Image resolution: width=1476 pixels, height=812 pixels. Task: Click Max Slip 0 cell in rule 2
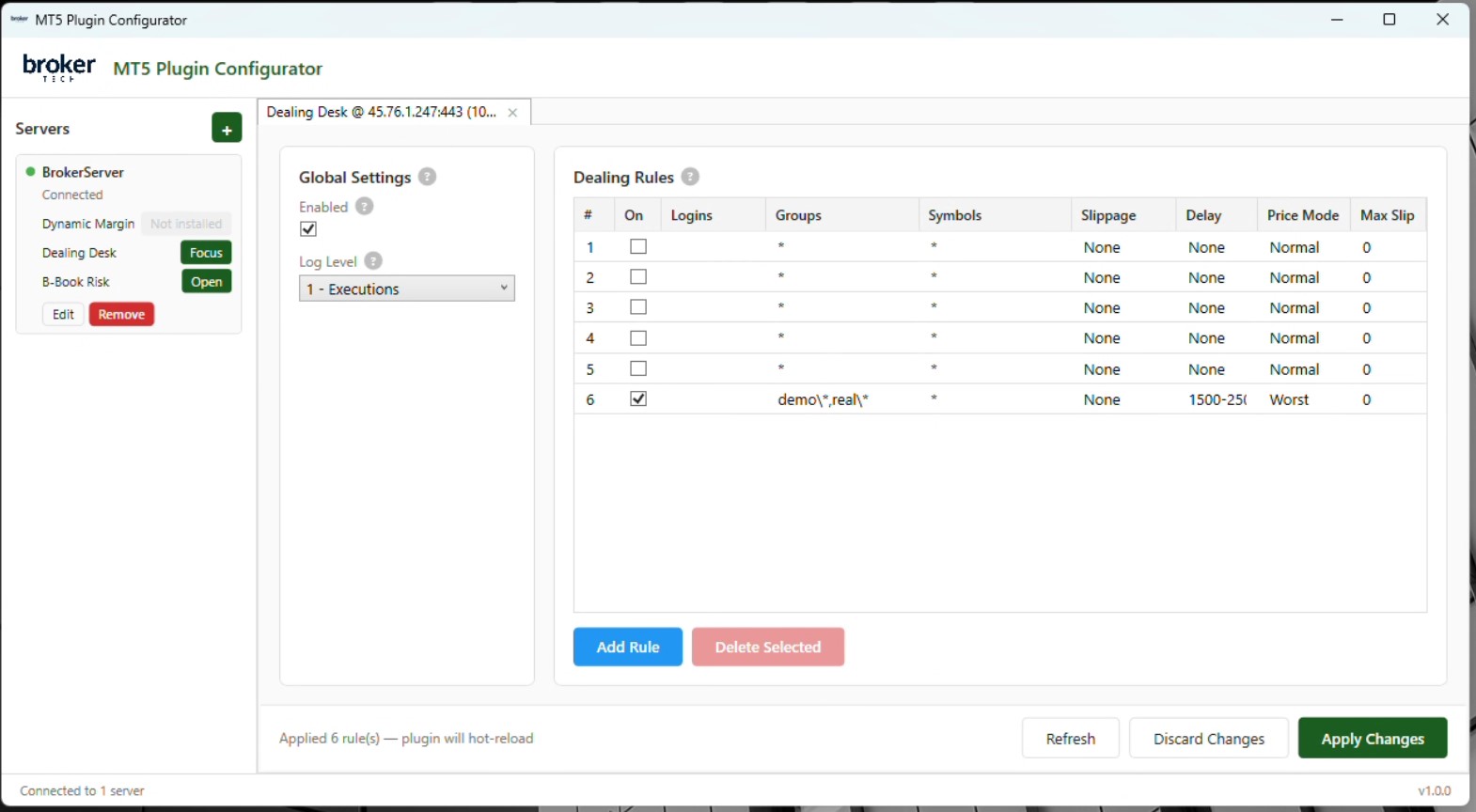pyautogui.click(x=1388, y=277)
